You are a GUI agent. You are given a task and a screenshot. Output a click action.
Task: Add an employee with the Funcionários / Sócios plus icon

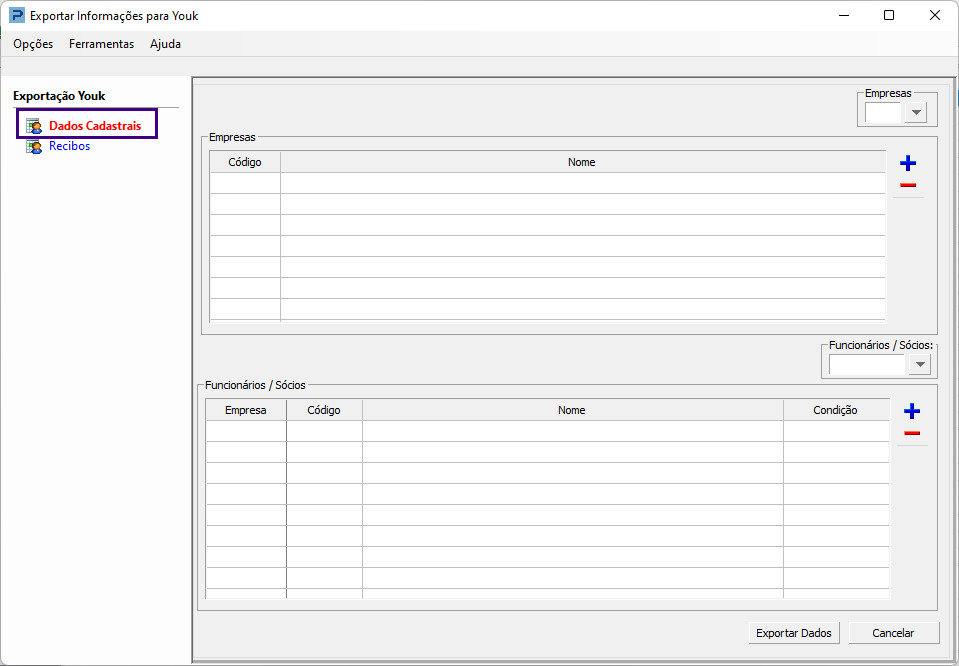[912, 411]
